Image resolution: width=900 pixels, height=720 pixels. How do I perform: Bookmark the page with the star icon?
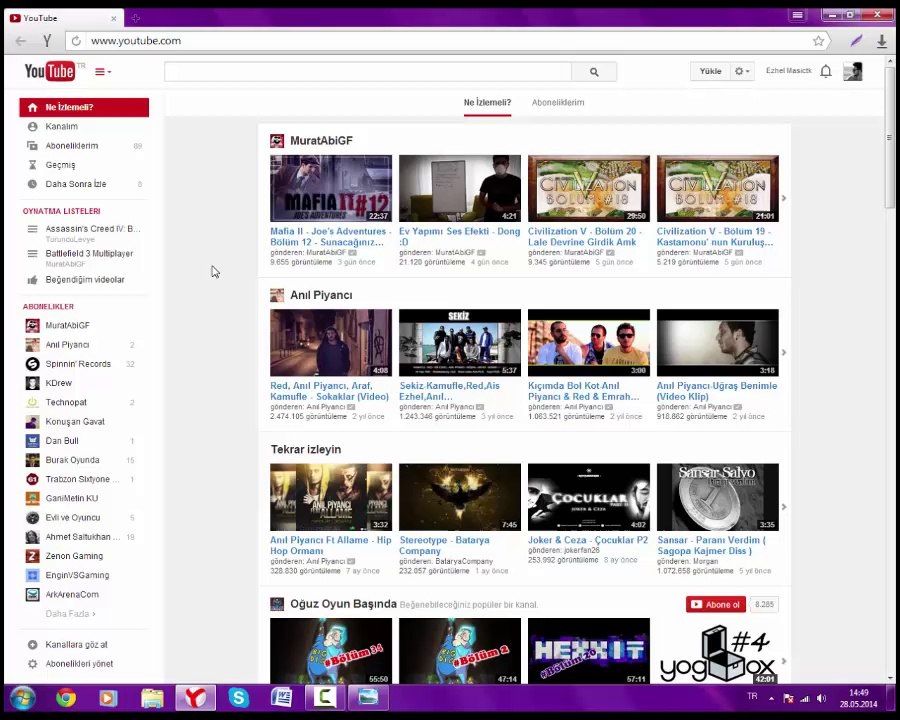click(818, 41)
